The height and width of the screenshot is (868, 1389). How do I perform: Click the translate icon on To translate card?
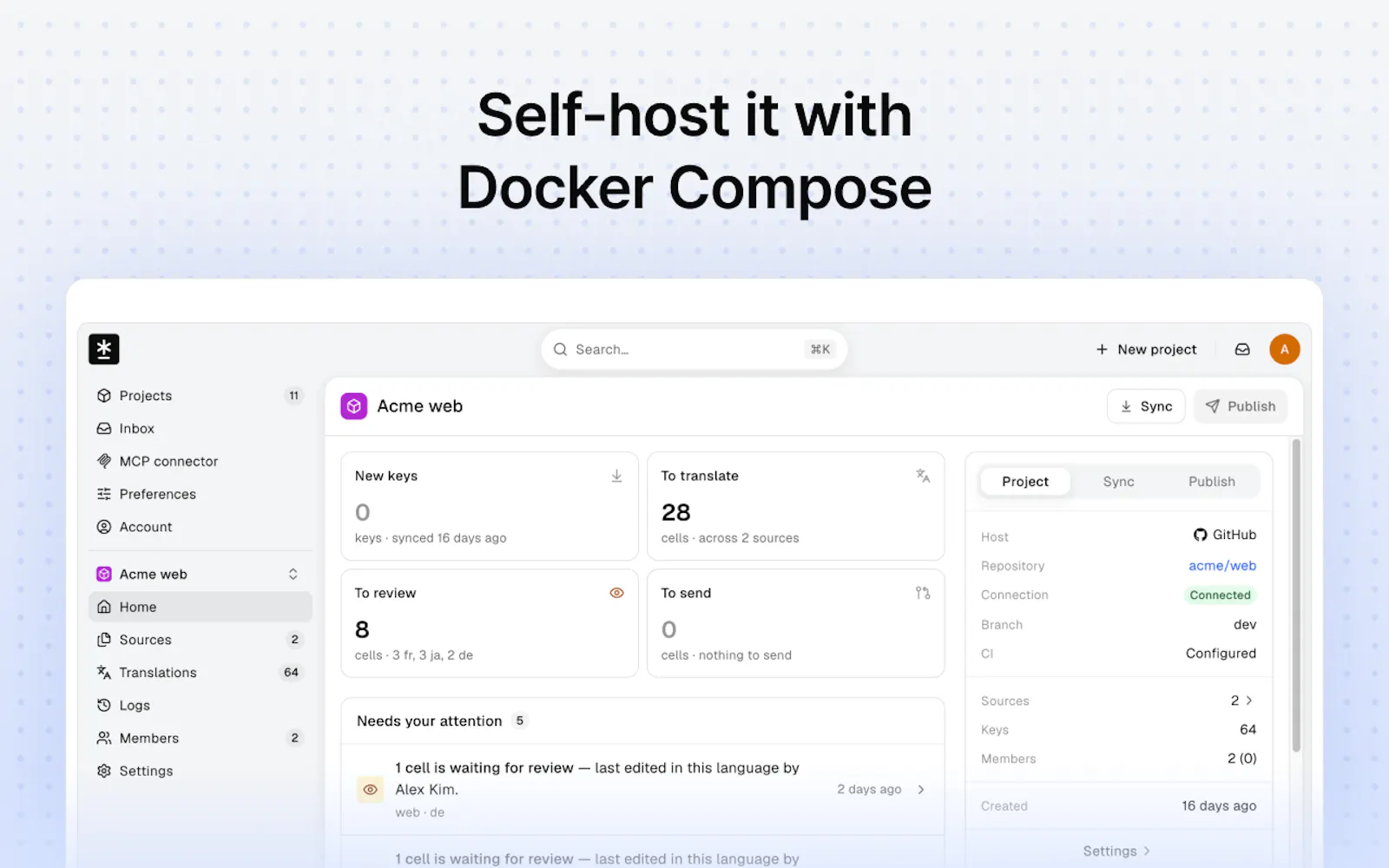(923, 476)
